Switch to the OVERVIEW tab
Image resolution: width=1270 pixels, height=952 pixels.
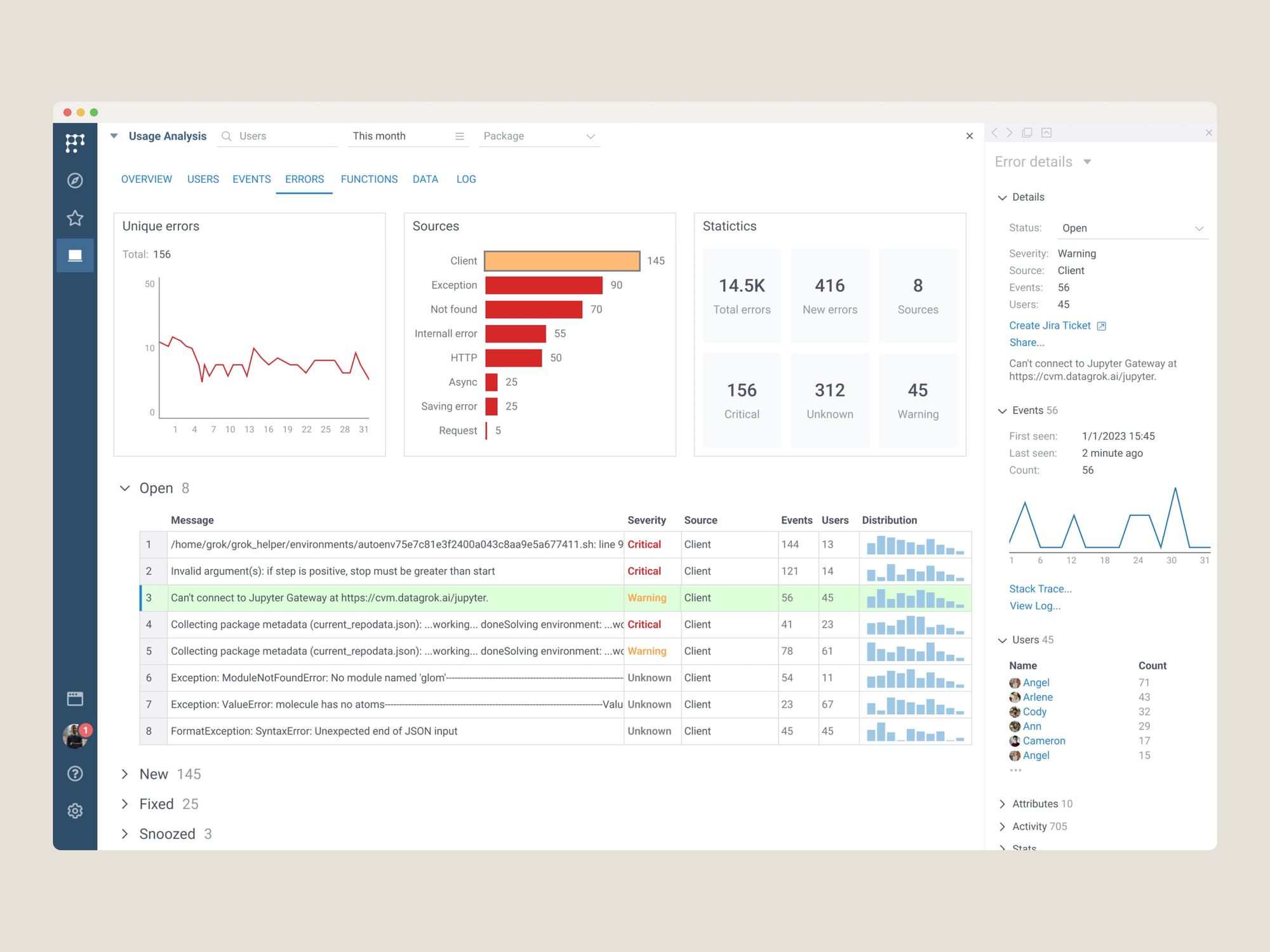(146, 180)
